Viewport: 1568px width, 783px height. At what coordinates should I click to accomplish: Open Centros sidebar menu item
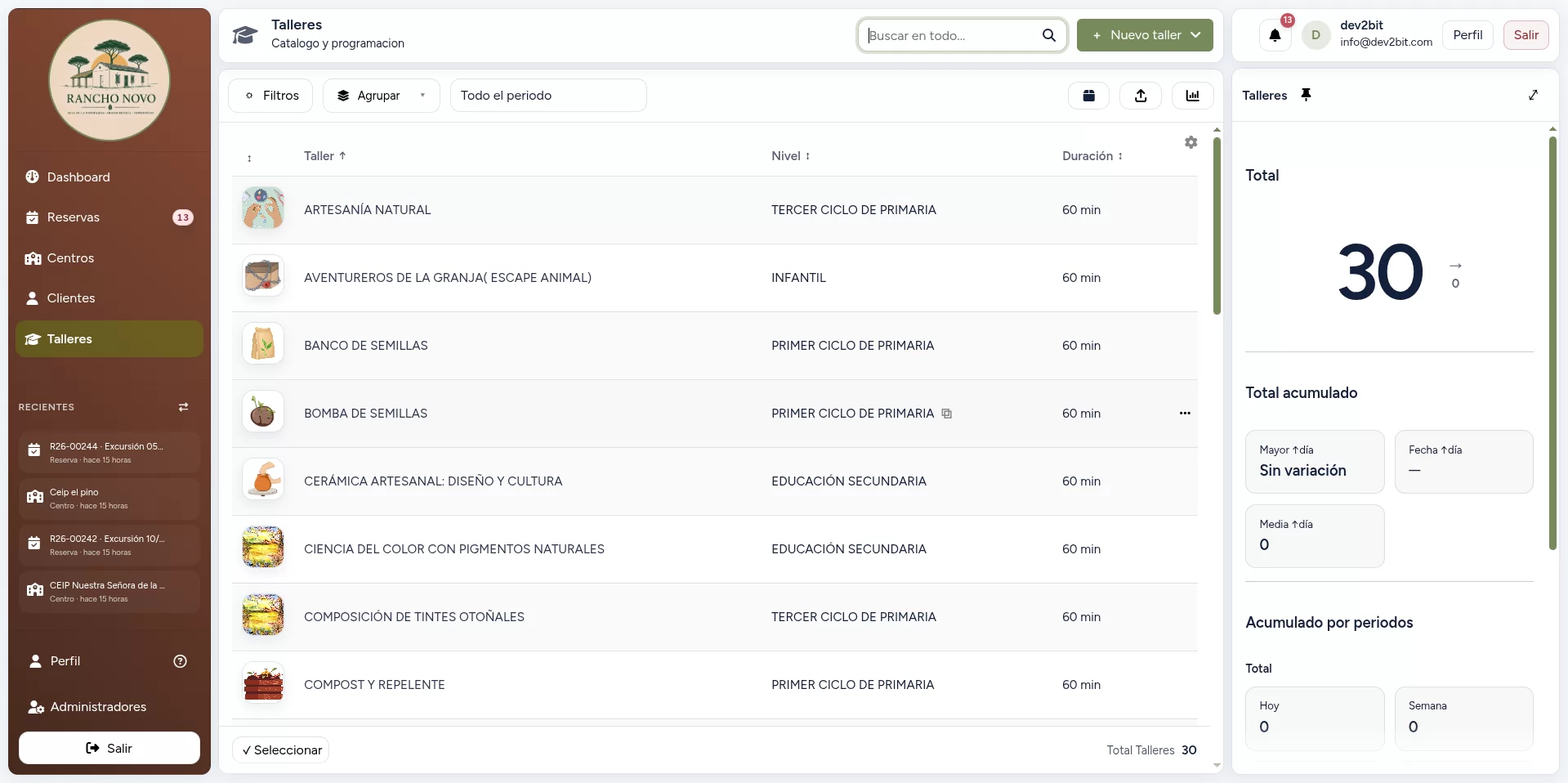click(x=109, y=258)
